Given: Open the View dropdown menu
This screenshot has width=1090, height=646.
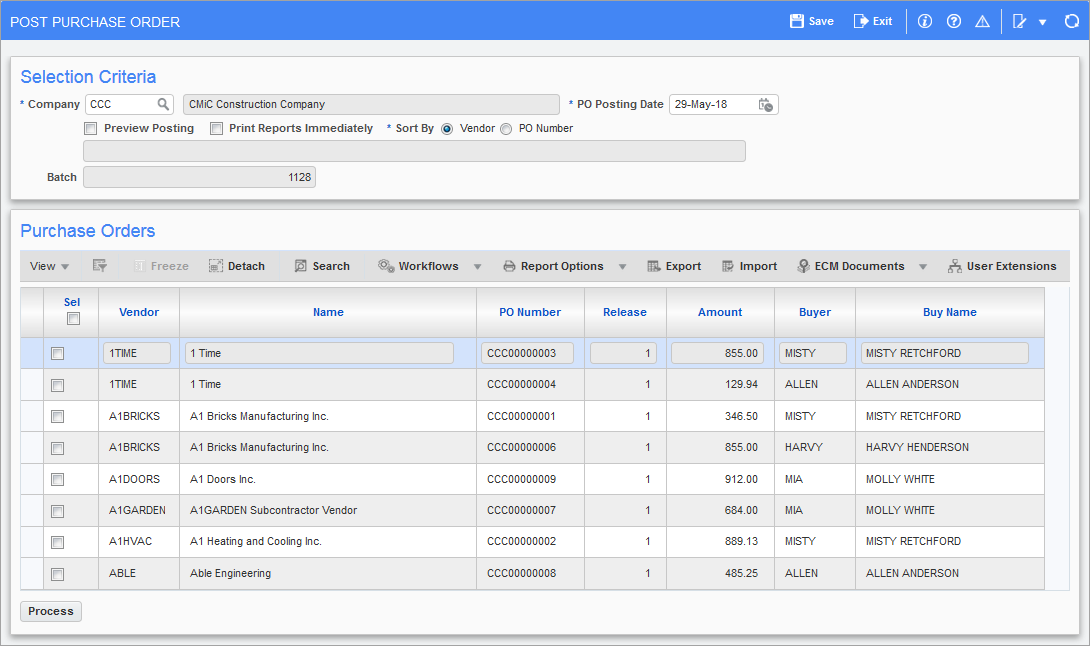Looking at the screenshot, I should (49, 266).
